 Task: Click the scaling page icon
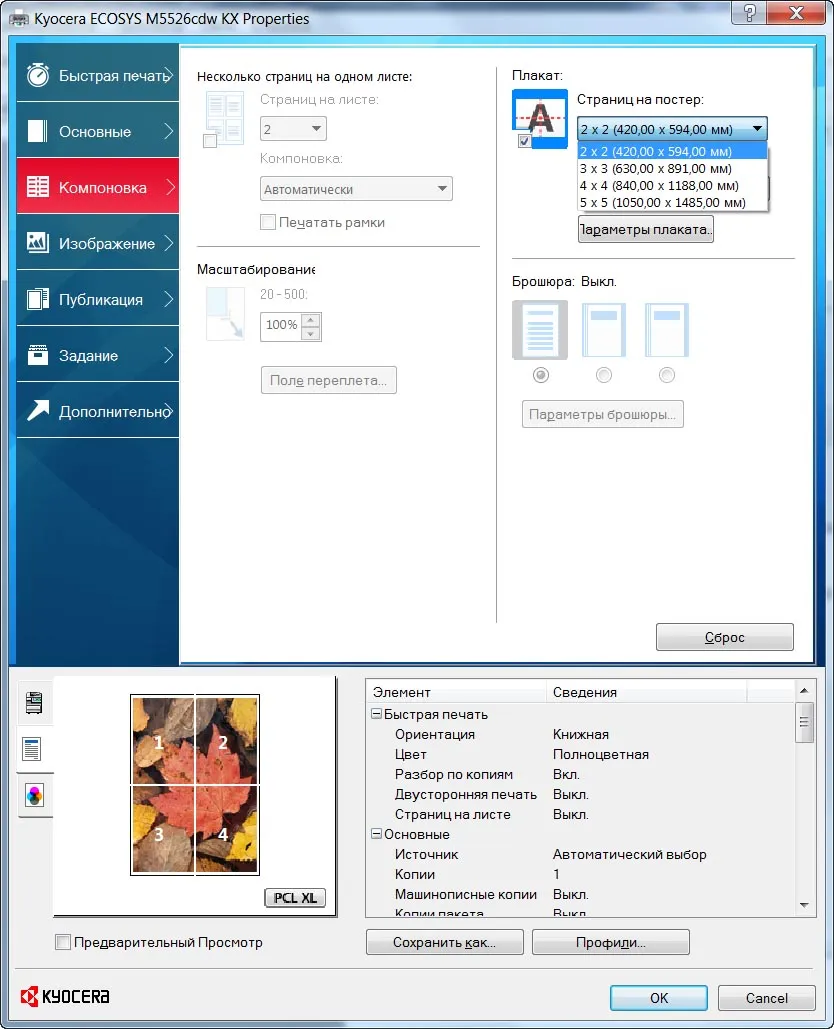pyautogui.click(x=225, y=314)
